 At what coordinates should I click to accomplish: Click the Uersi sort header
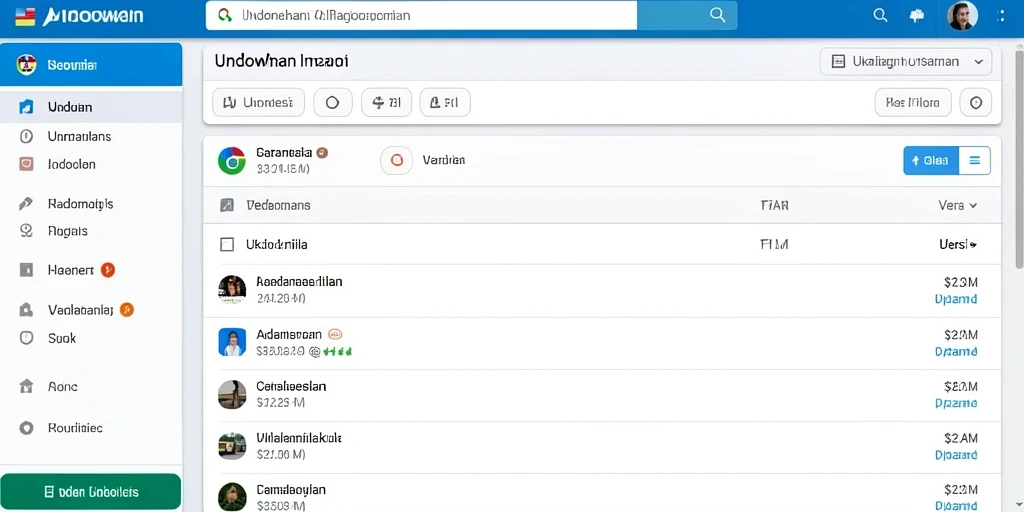click(x=957, y=245)
